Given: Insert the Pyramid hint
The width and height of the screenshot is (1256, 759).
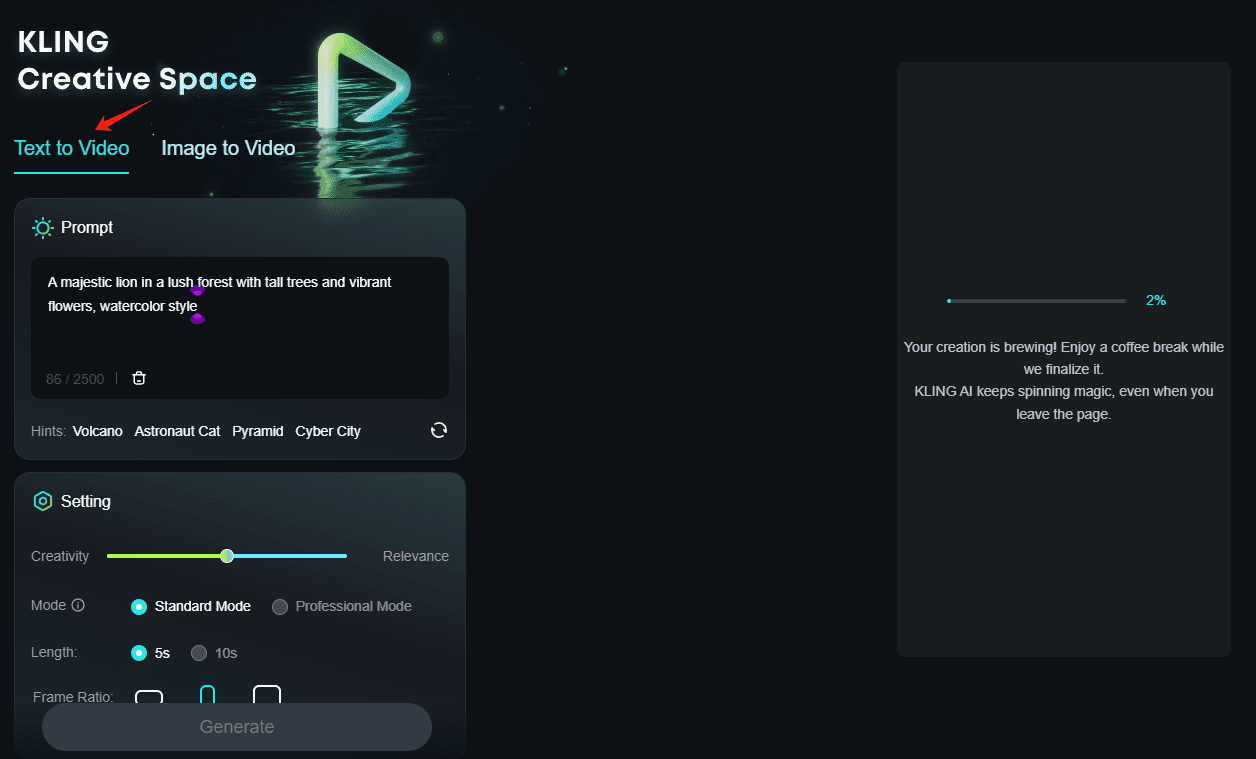Looking at the screenshot, I should (x=258, y=431).
